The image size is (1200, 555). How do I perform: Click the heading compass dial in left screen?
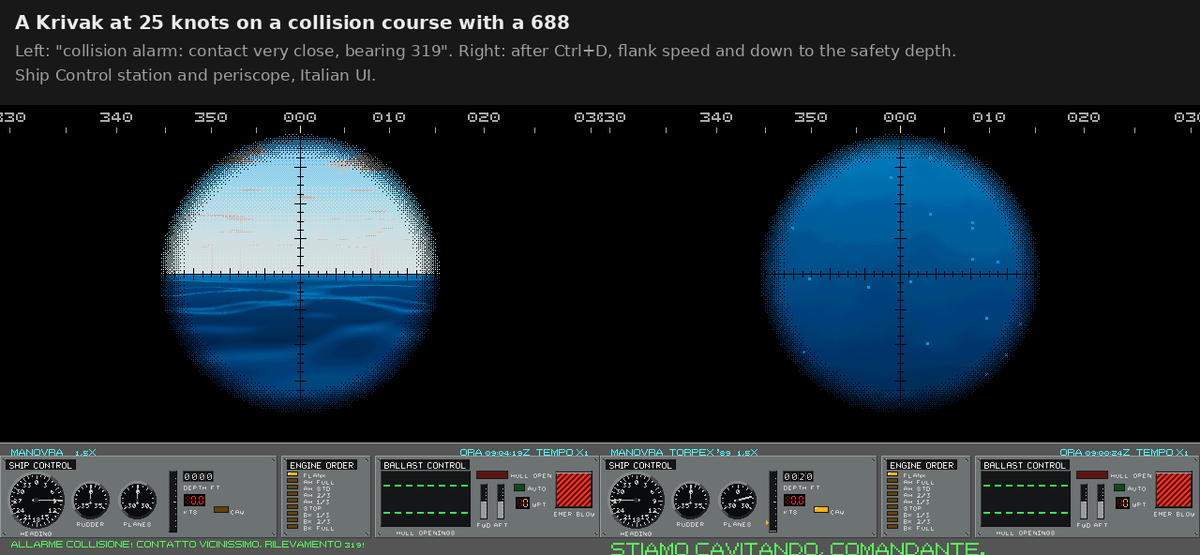pos(37,500)
